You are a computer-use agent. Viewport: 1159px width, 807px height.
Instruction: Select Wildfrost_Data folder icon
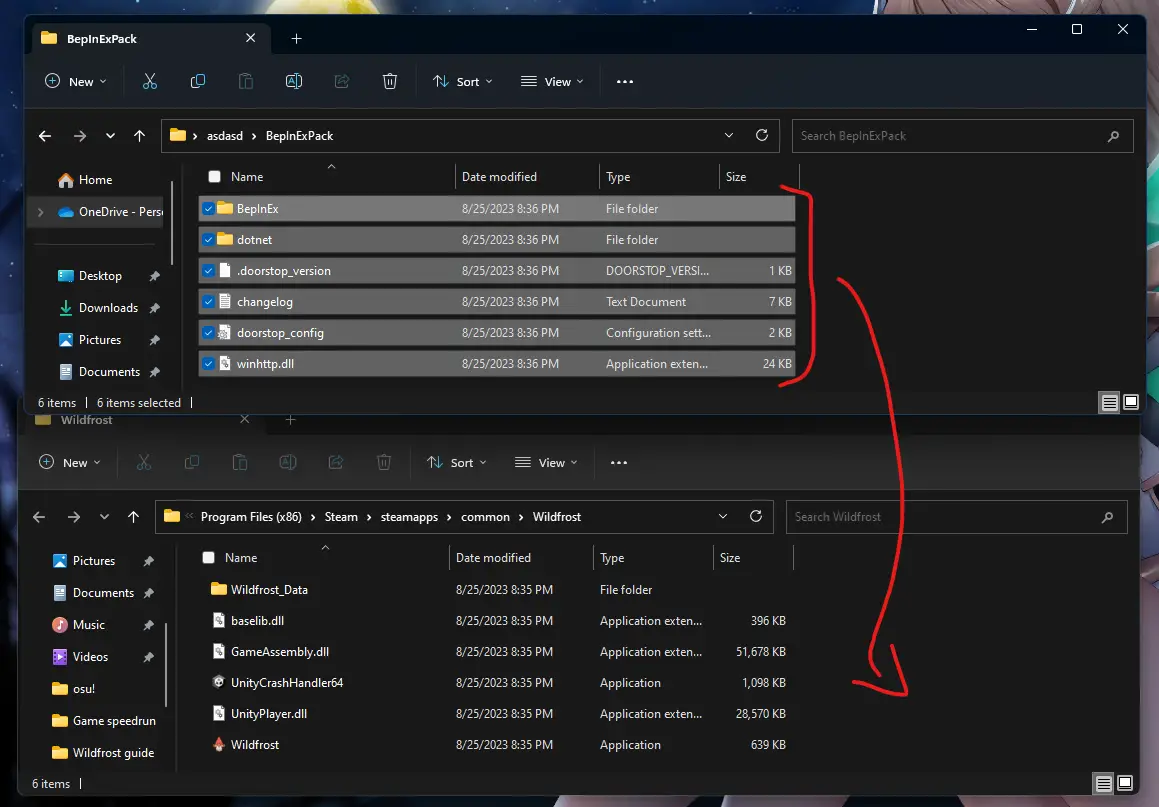[x=219, y=589]
